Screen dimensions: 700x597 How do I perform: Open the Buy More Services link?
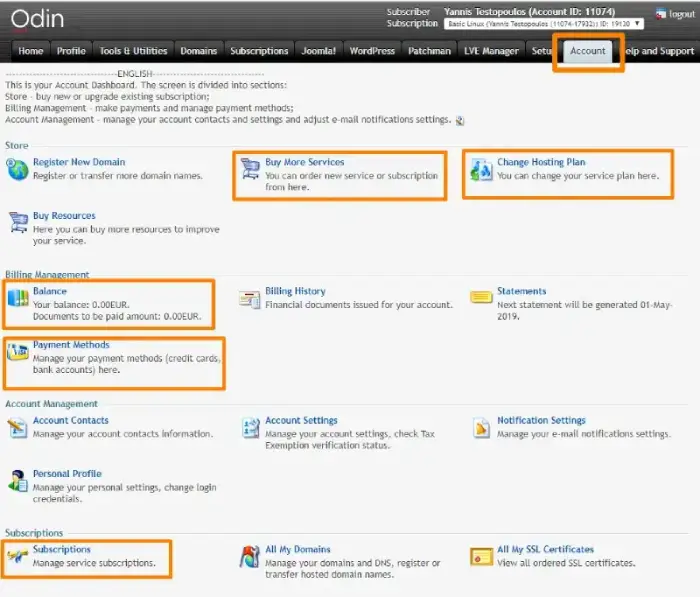tap(305, 162)
